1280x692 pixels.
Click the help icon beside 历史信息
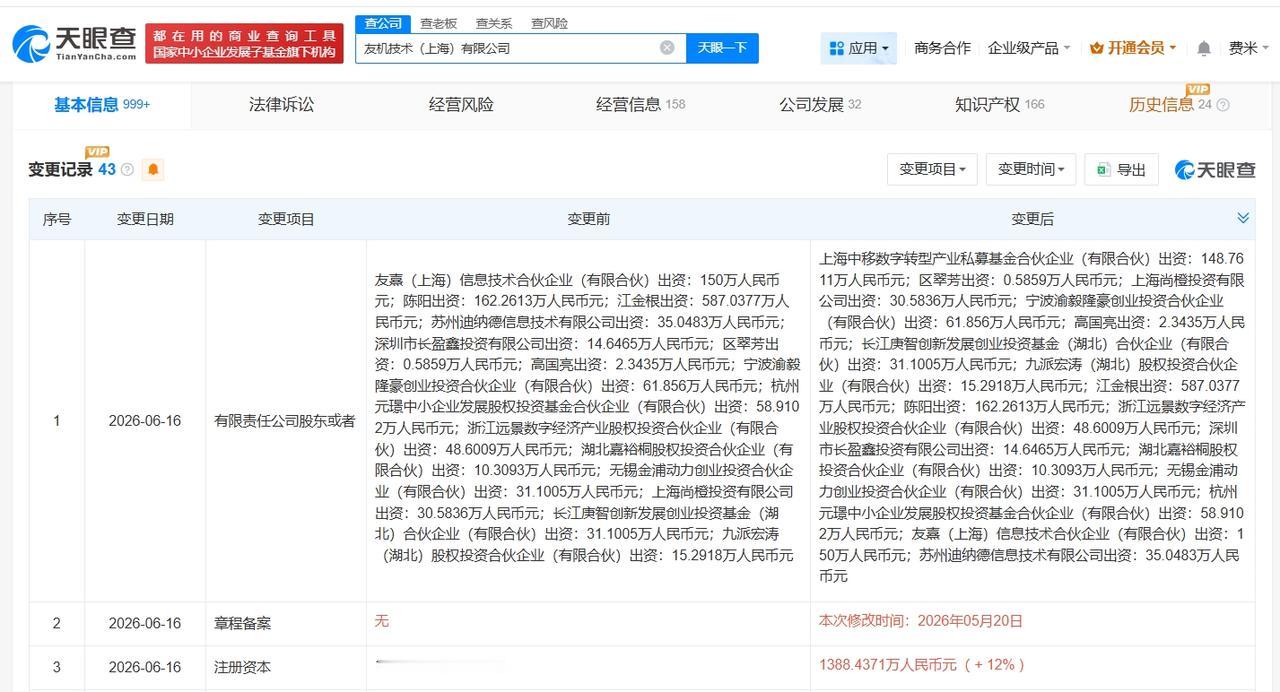(1222, 105)
